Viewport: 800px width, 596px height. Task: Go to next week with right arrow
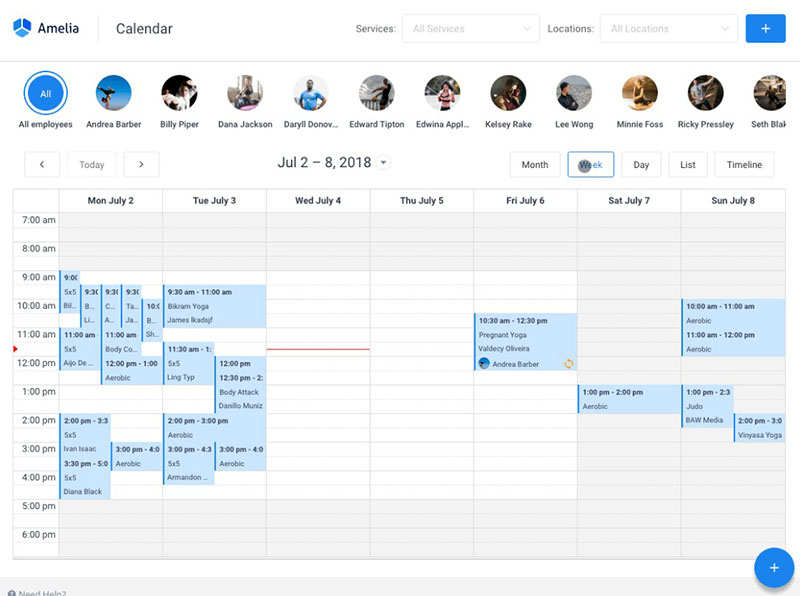pyautogui.click(x=141, y=165)
